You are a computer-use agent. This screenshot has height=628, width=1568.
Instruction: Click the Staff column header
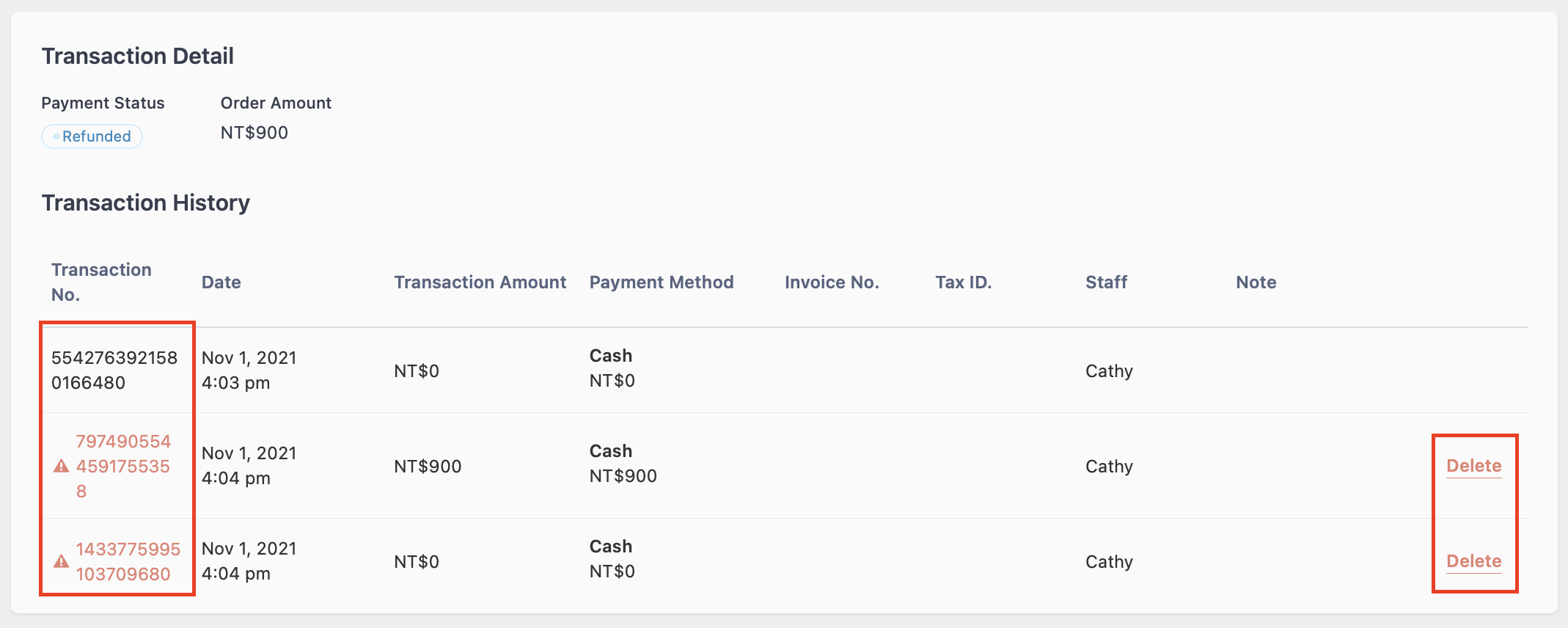[x=1107, y=282]
